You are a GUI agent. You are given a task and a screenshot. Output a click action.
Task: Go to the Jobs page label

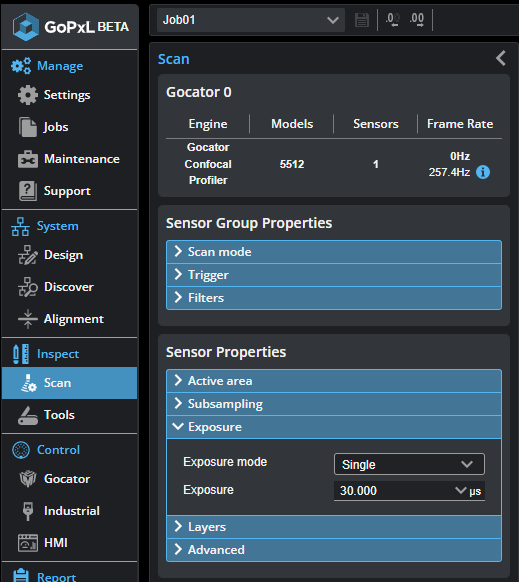[x=56, y=127]
